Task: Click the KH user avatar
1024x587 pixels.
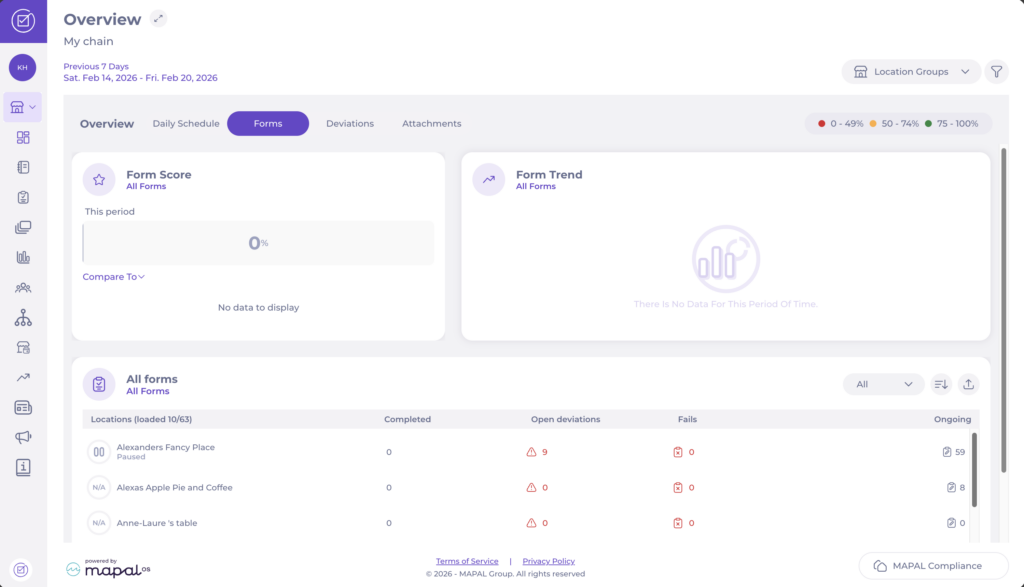Action: [23, 67]
